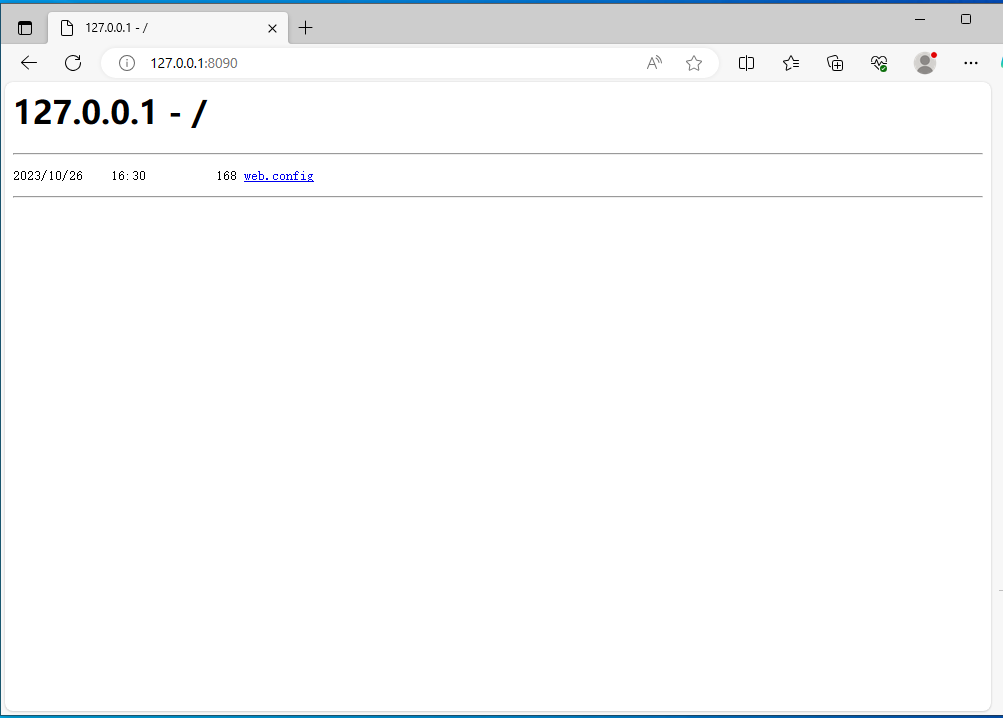Enable Split screen view
1003x718 pixels.
coord(746,62)
